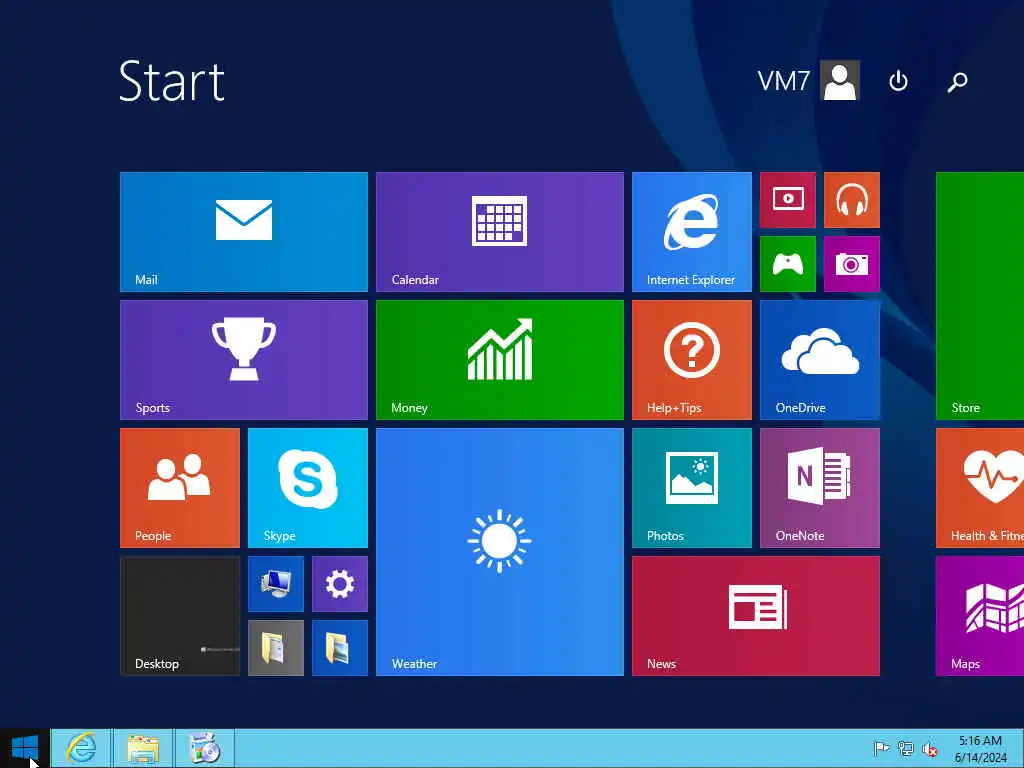Click the Windows Start button in taskbar
This screenshot has height=768, width=1024.
pos(25,748)
